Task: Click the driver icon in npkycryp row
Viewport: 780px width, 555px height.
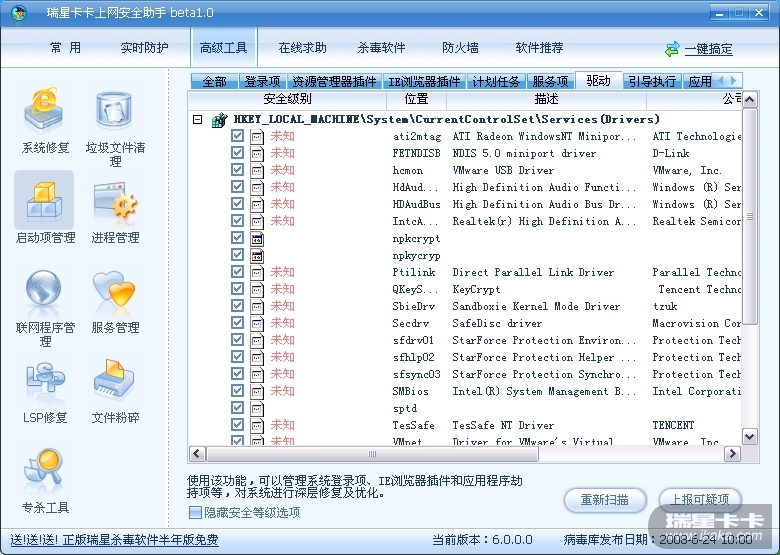Action: pos(257,256)
